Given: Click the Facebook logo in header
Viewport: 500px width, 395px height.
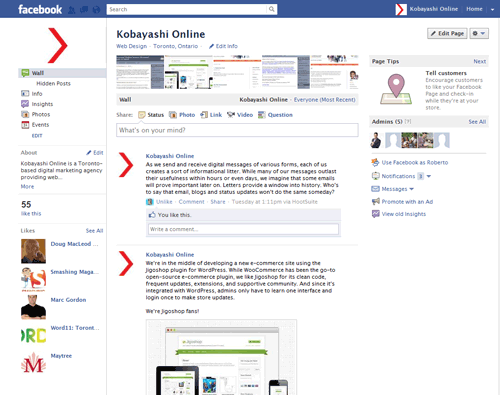Looking at the screenshot, I should click(x=40, y=9).
